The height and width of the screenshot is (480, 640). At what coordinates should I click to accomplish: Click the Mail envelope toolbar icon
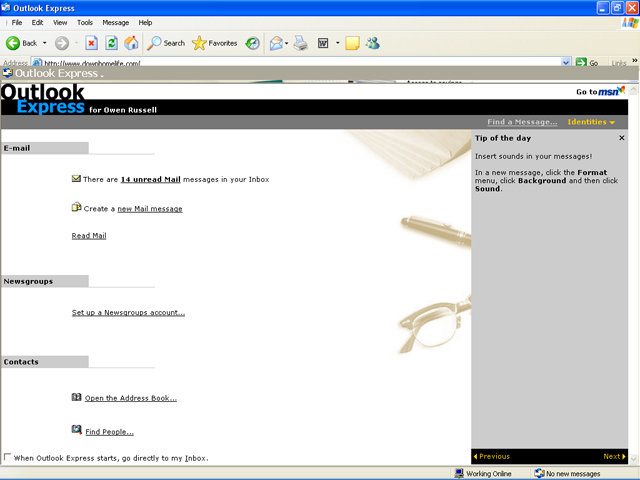tap(276, 43)
